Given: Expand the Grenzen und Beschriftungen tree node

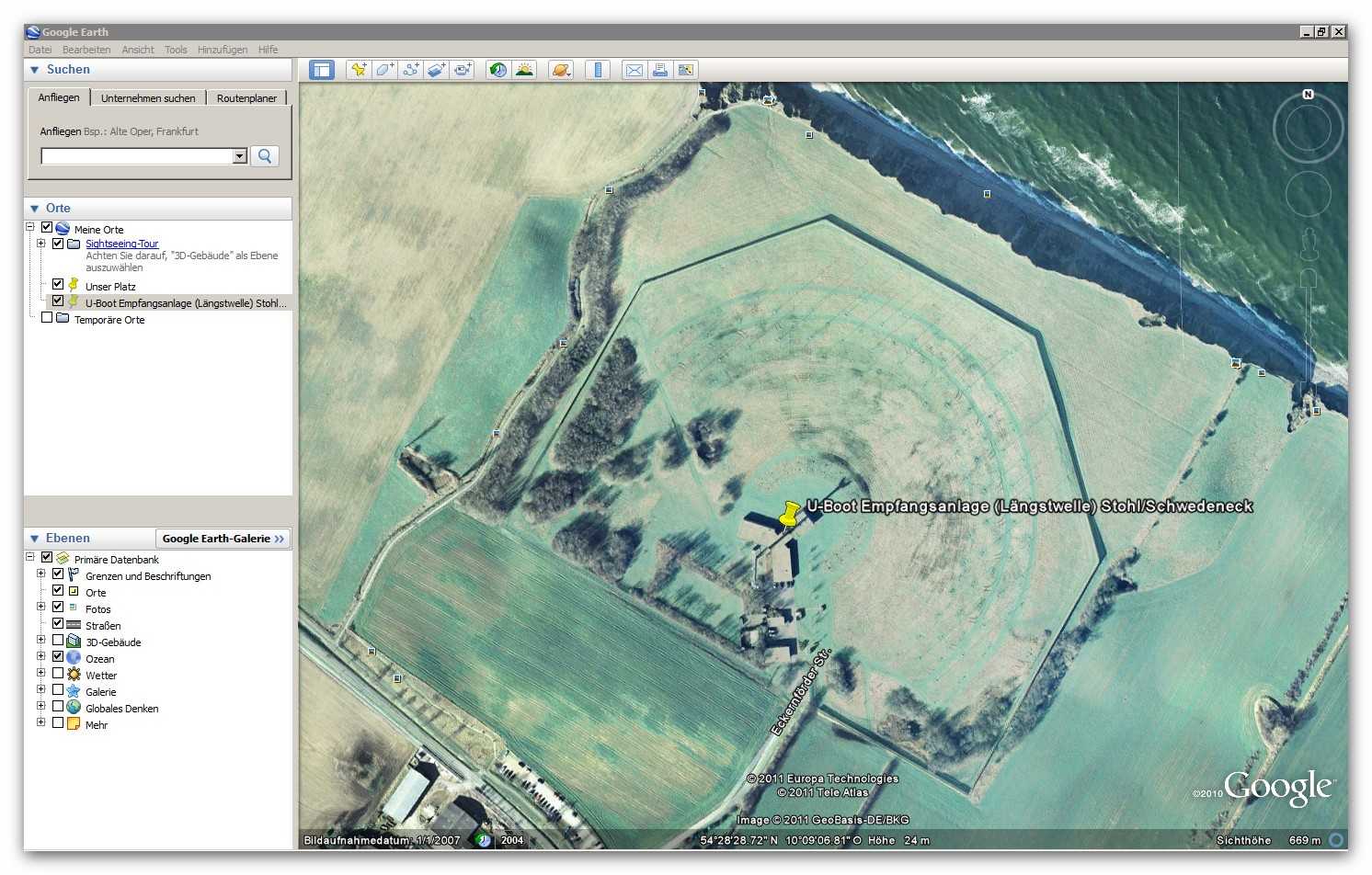Looking at the screenshot, I should pos(40,574).
